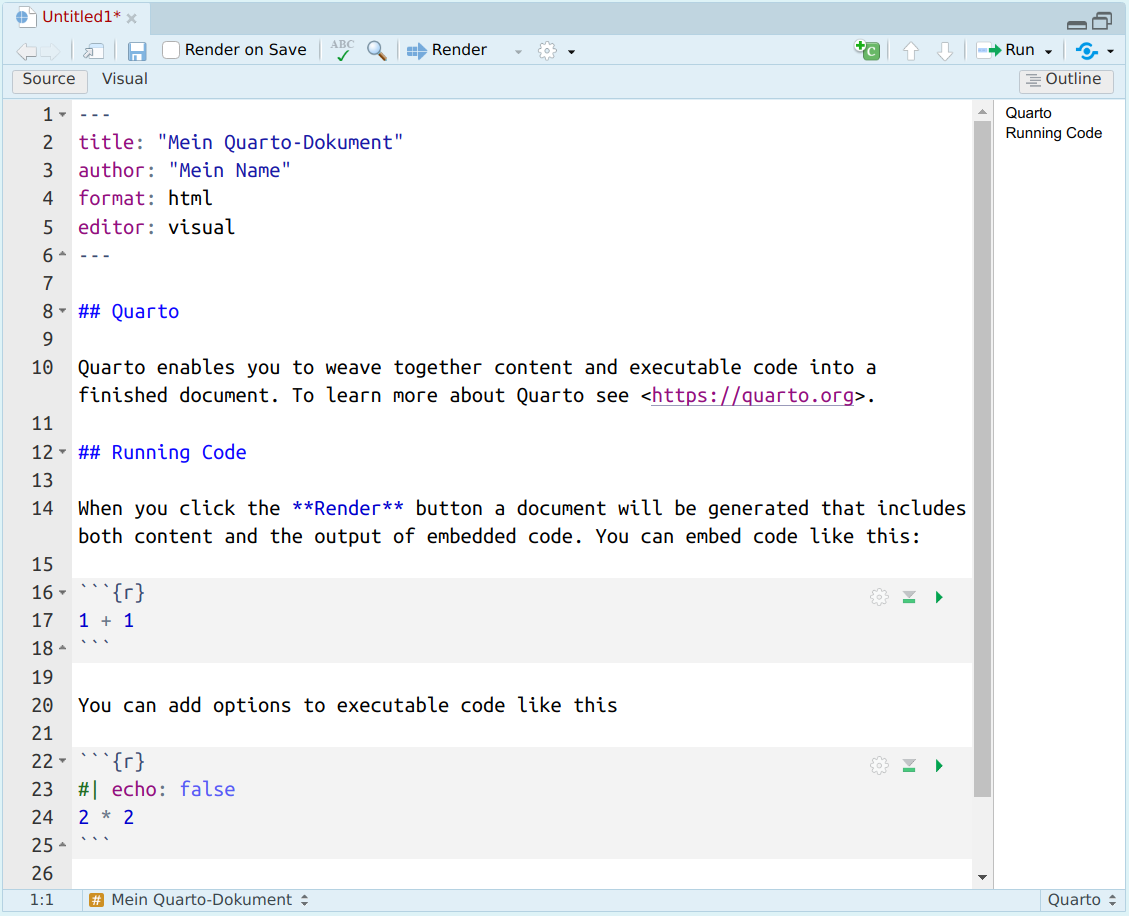
Task: Minimize the editor pane
Action: coord(1076,24)
